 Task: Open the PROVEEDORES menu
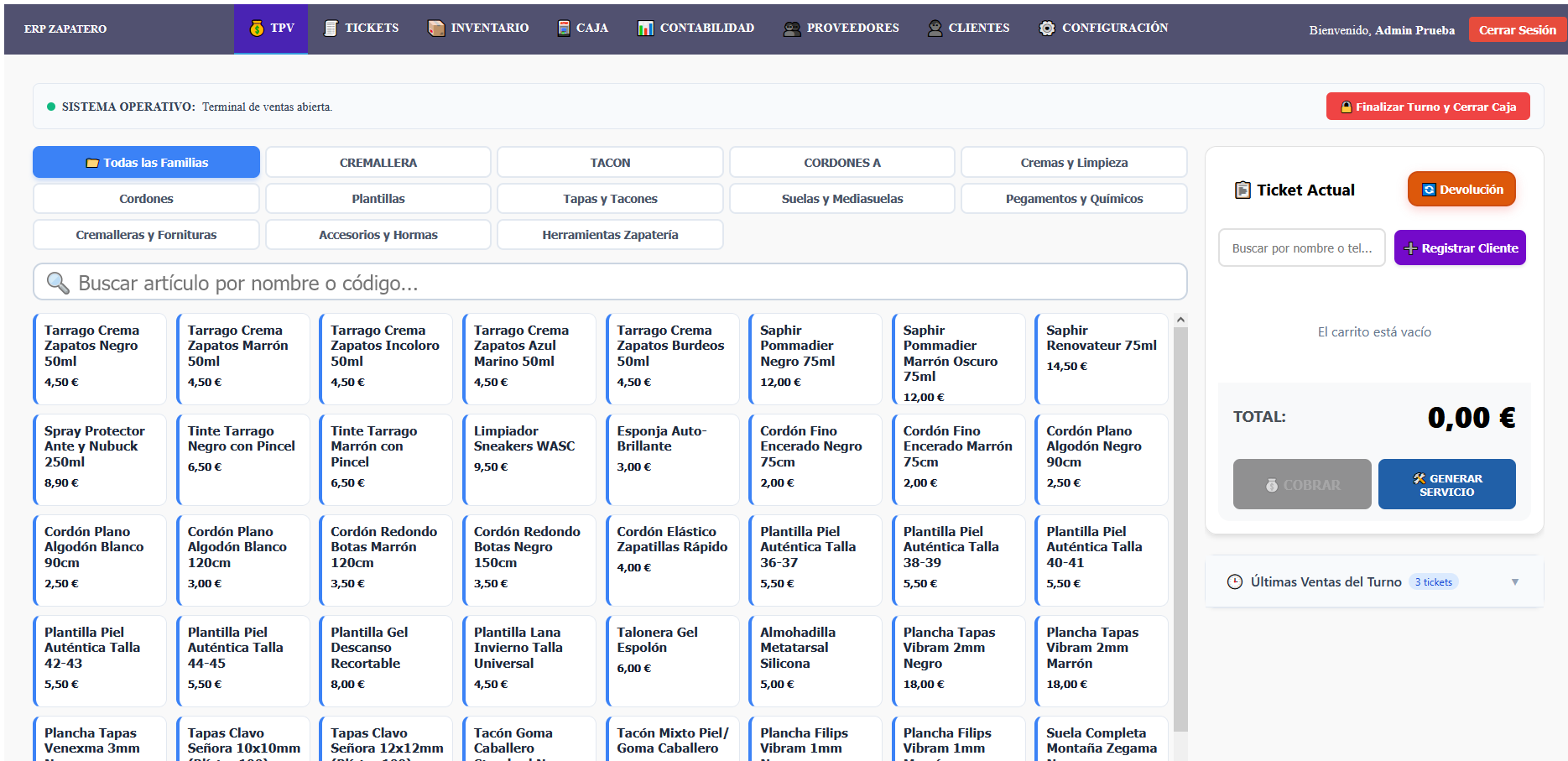[x=841, y=29]
